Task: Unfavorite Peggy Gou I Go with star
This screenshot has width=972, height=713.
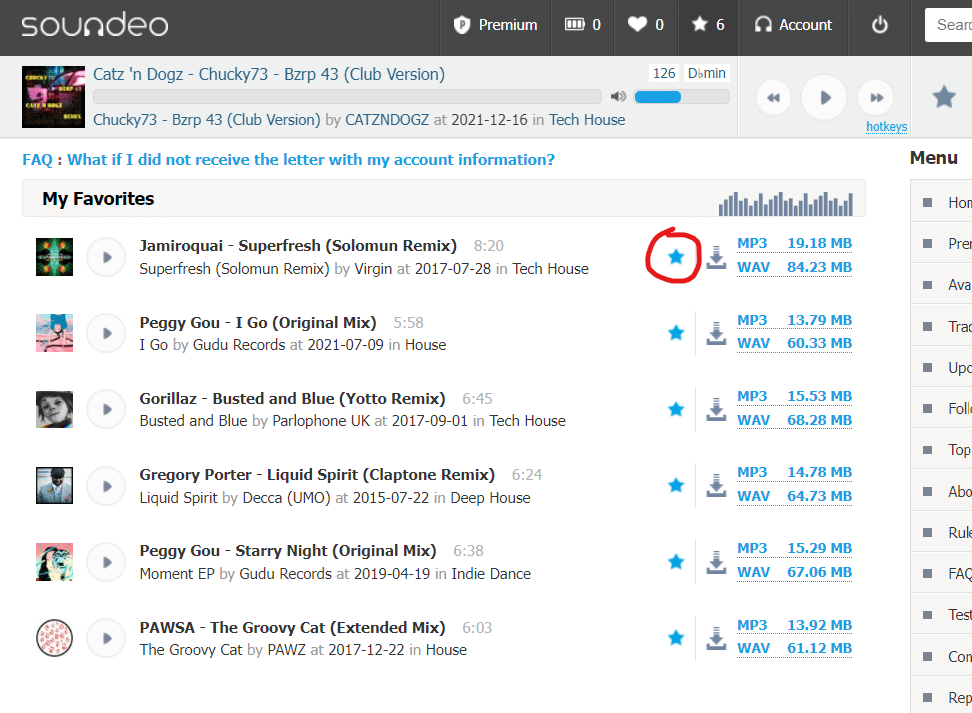Action: coord(676,333)
